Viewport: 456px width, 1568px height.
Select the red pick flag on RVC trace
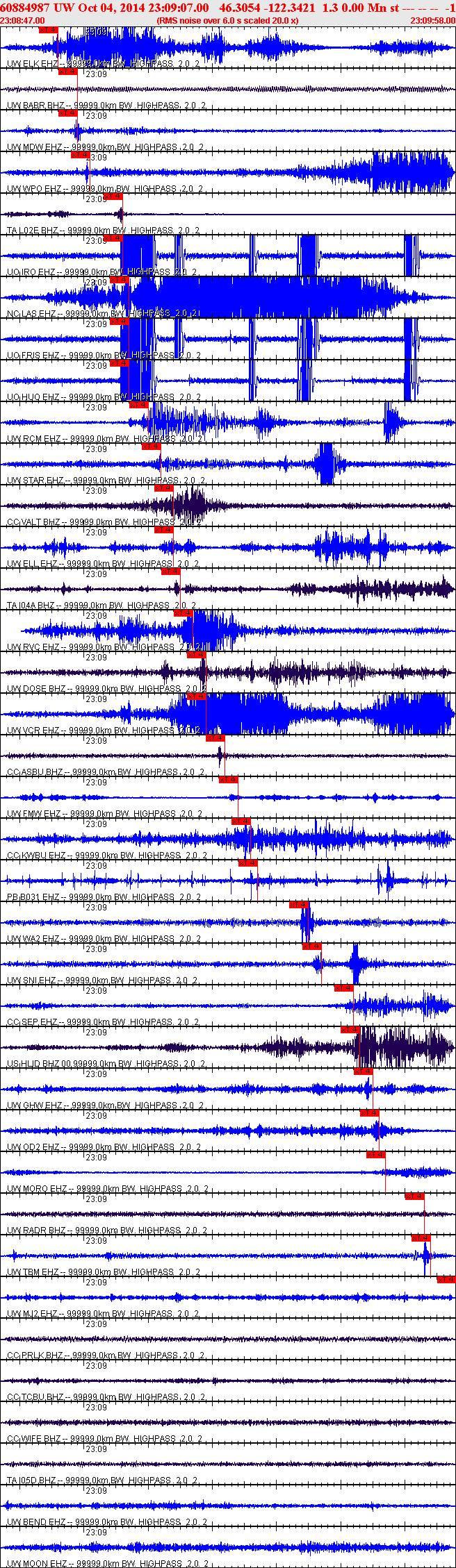pyautogui.click(x=183, y=613)
